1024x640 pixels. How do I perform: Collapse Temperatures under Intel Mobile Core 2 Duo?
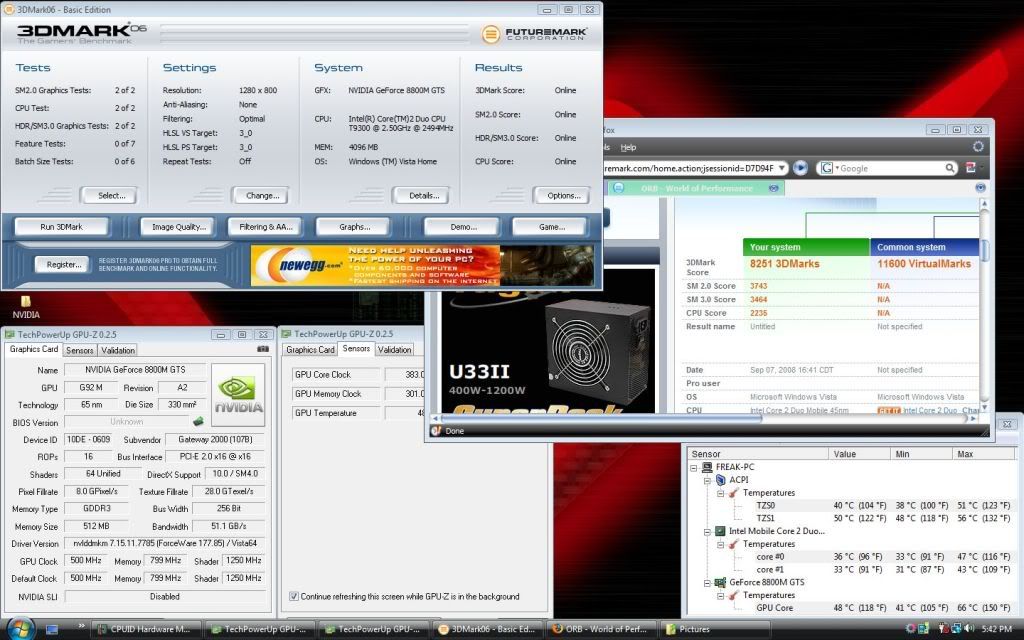pos(720,545)
